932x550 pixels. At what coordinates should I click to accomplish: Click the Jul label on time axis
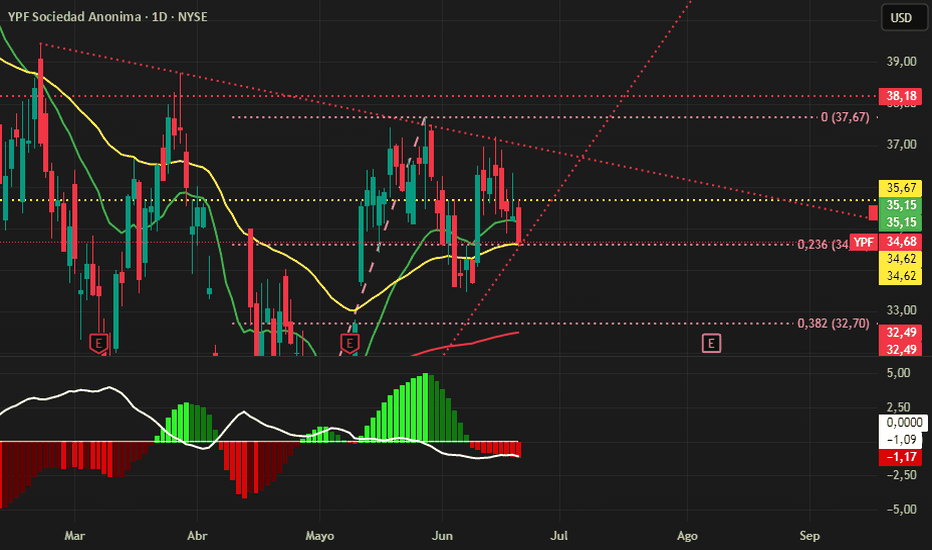pyautogui.click(x=559, y=536)
